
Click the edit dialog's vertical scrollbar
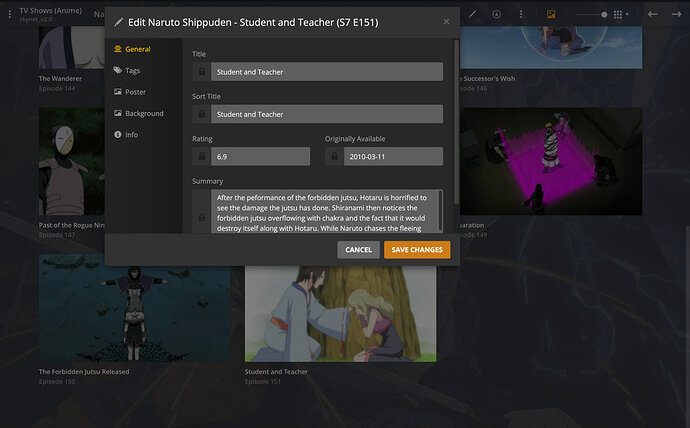(456, 122)
